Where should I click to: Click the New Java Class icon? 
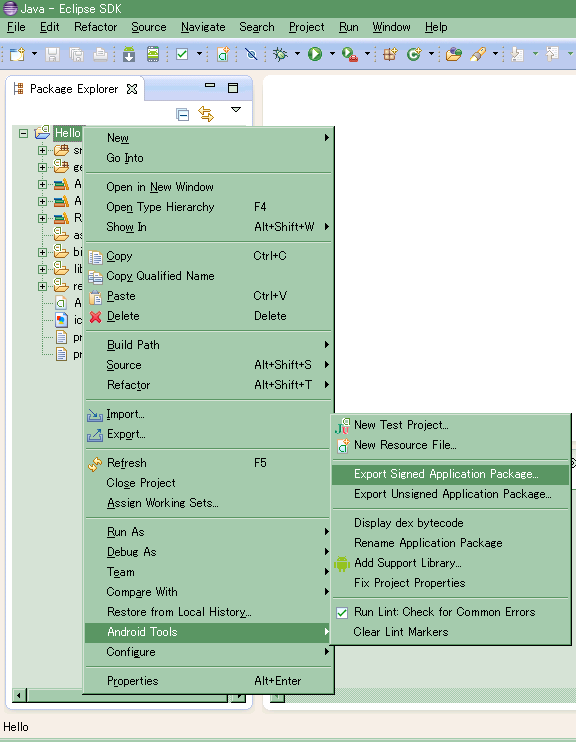pos(414,54)
